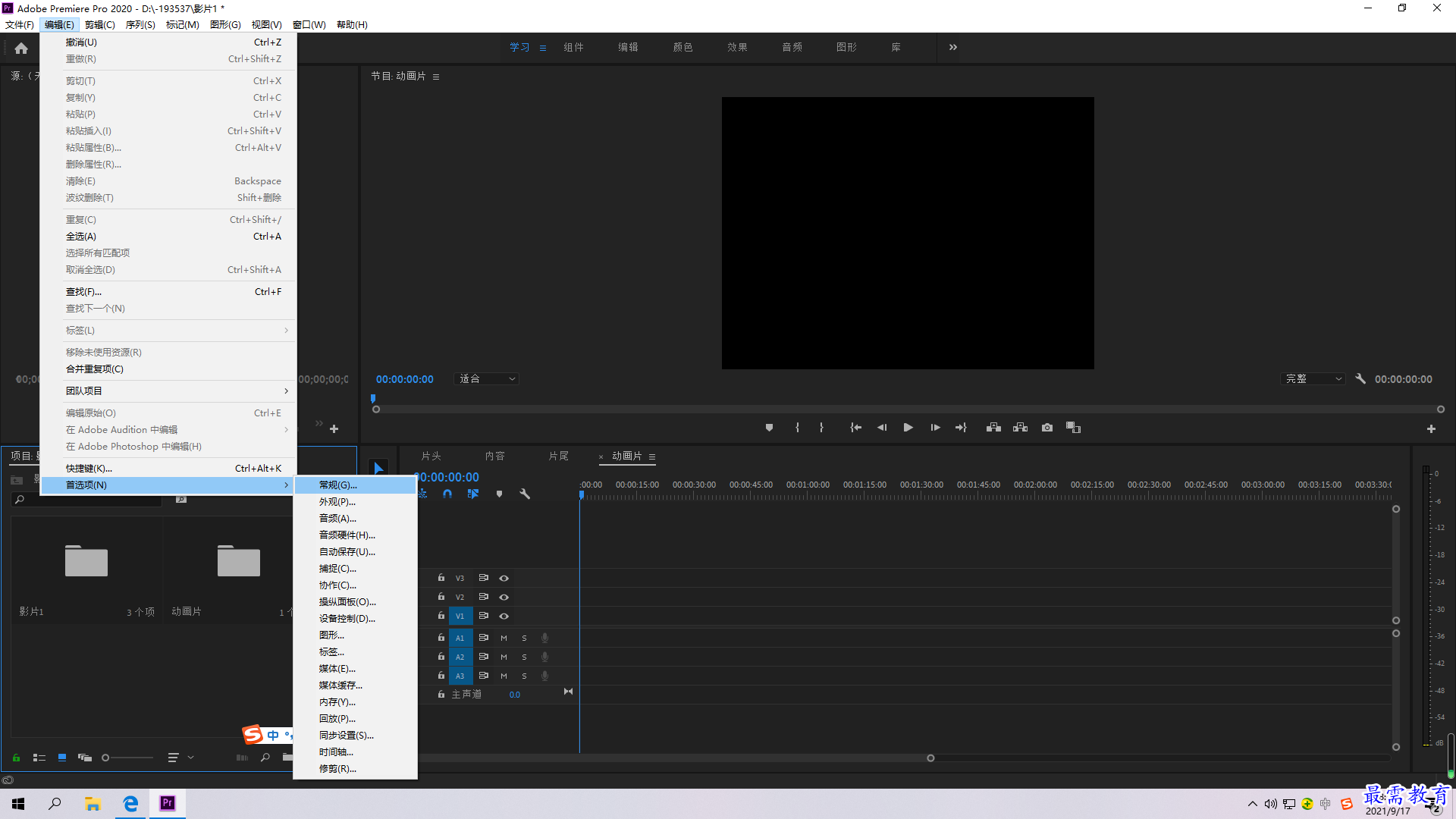Toggle lock on track V3
This screenshot has height=819, width=1456.
point(441,578)
